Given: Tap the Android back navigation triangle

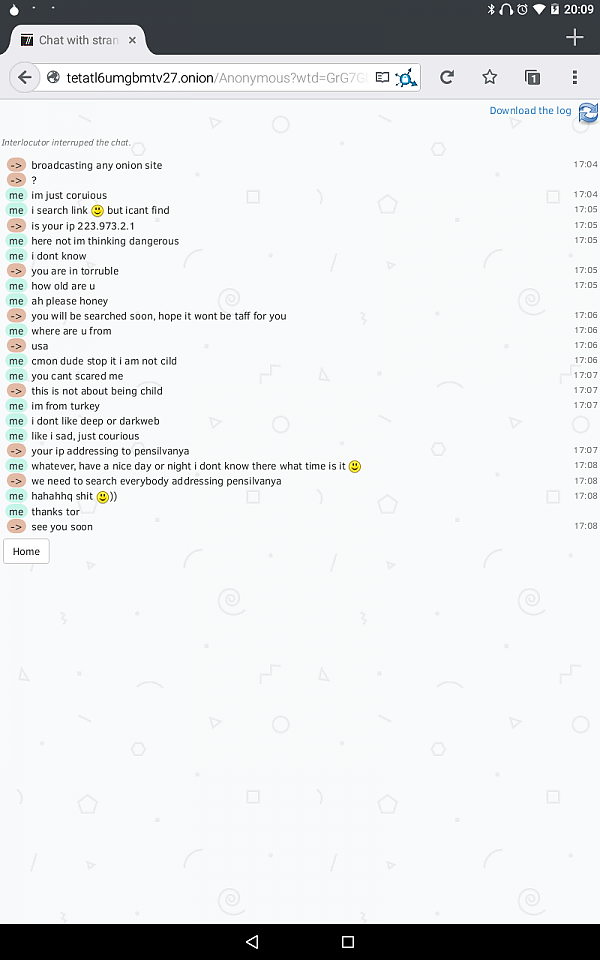Looking at the screenshot, I should coord(252,942).
